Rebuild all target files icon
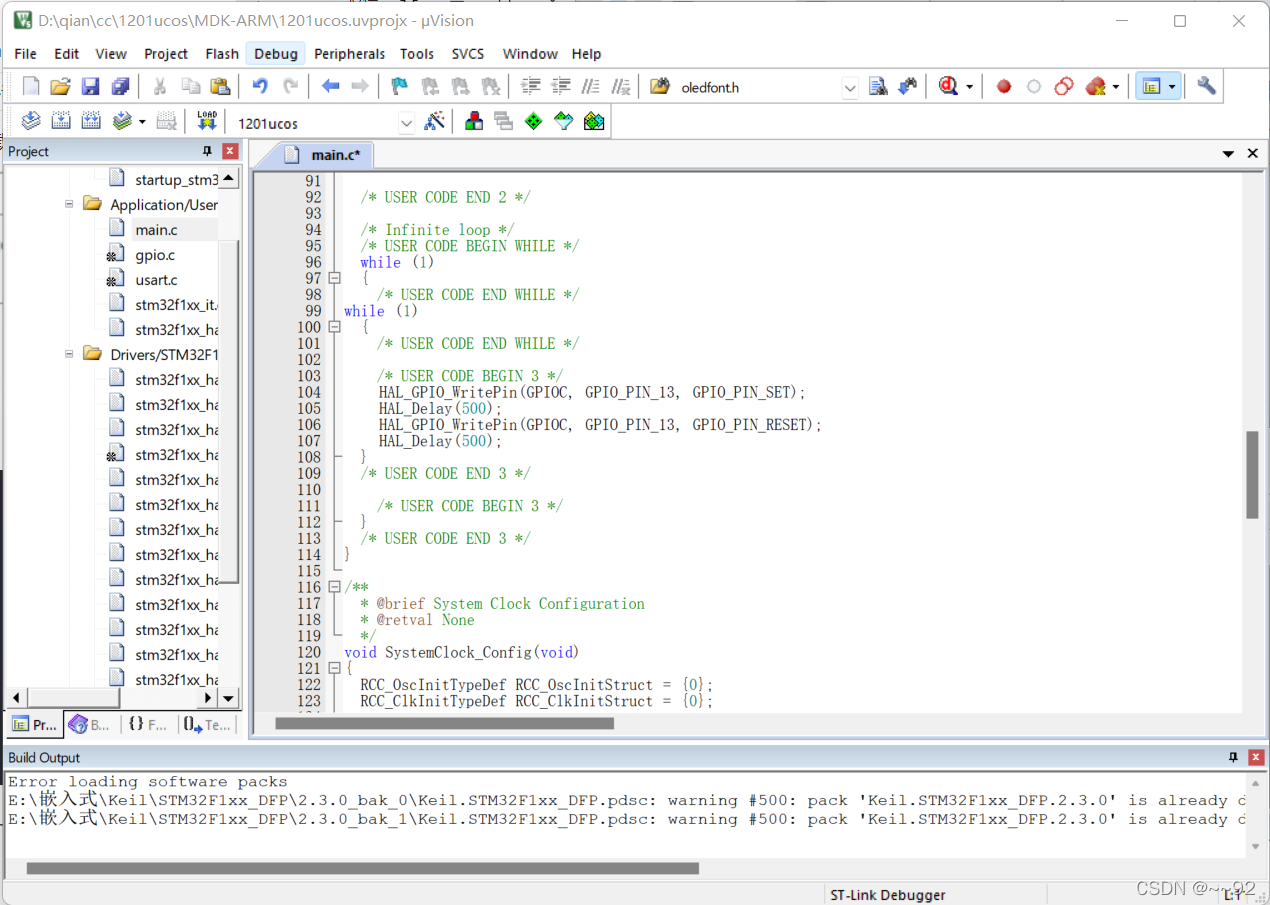 tap(91, 122)
